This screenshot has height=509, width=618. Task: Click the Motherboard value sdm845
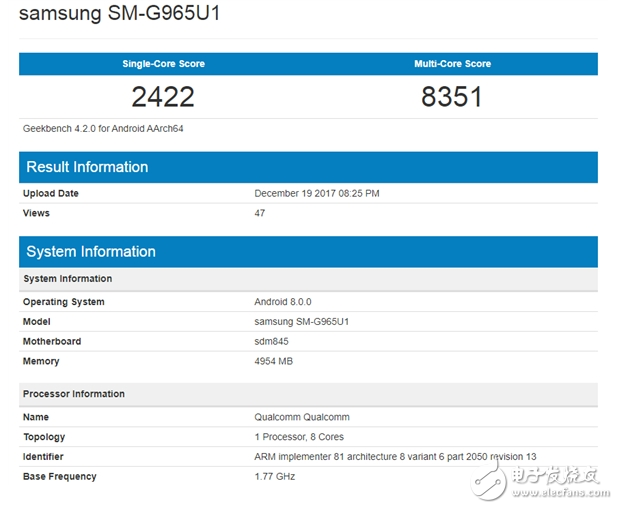tap(271, 341)
